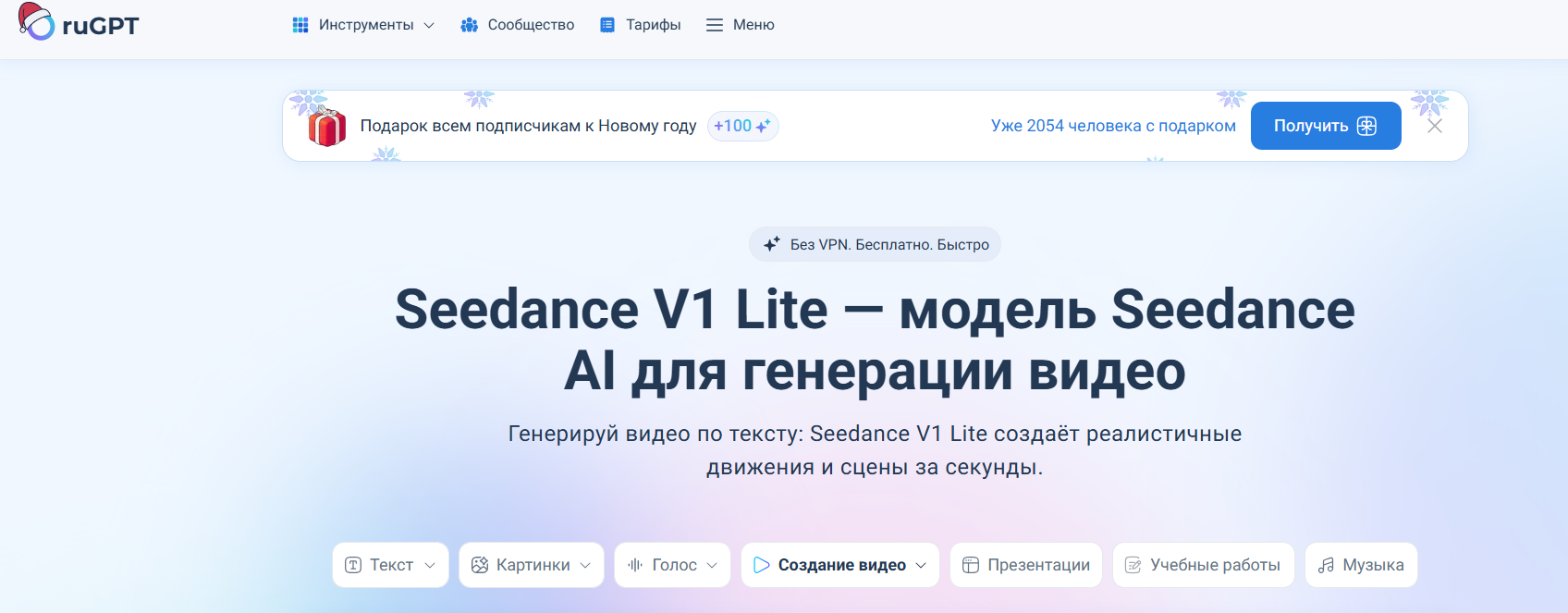
Task: Click the +100 bonus badge
Action: pos(742,126)
